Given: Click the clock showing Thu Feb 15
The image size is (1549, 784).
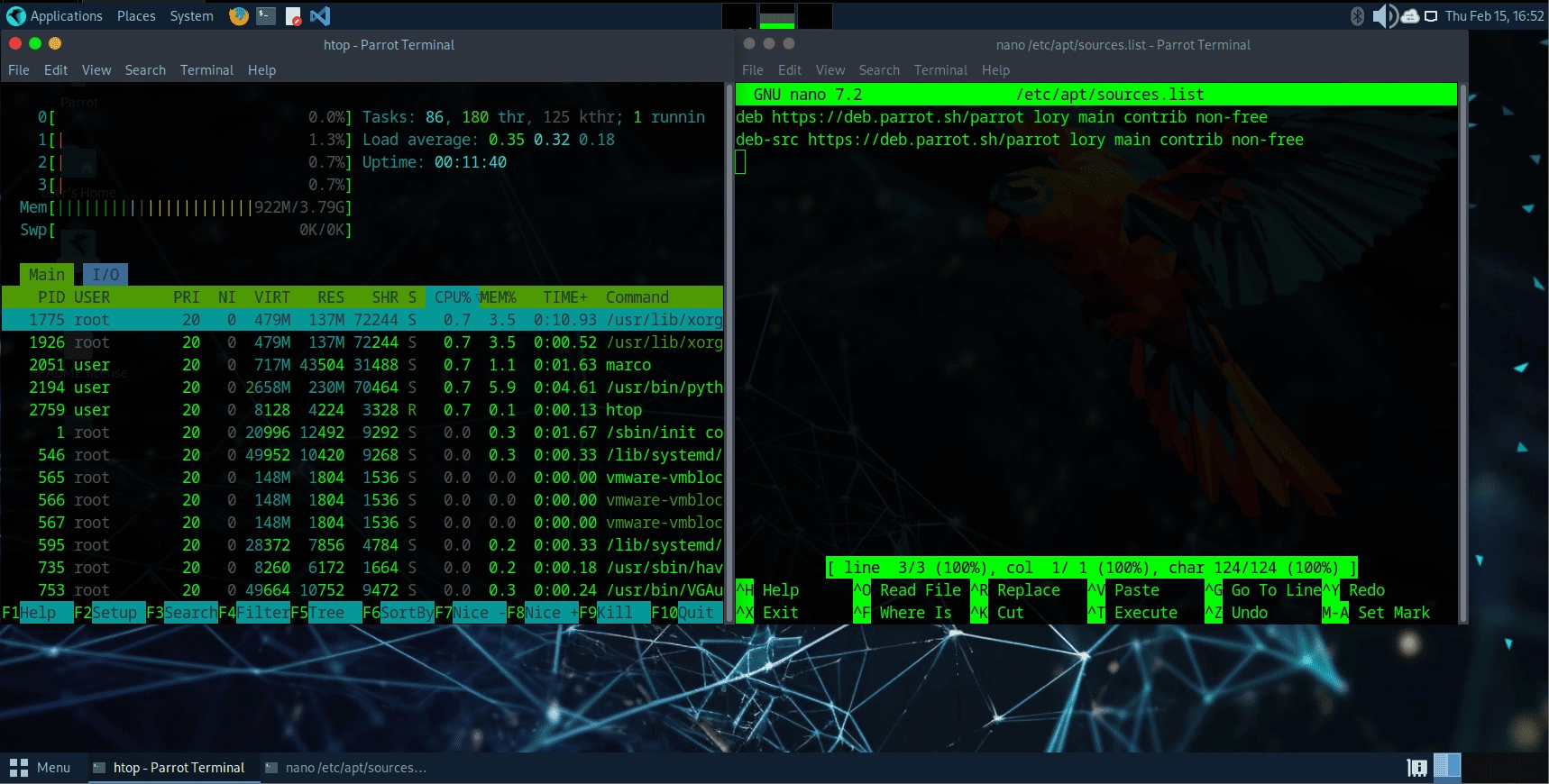Looking at the screenshot, I should [1494, 16].
